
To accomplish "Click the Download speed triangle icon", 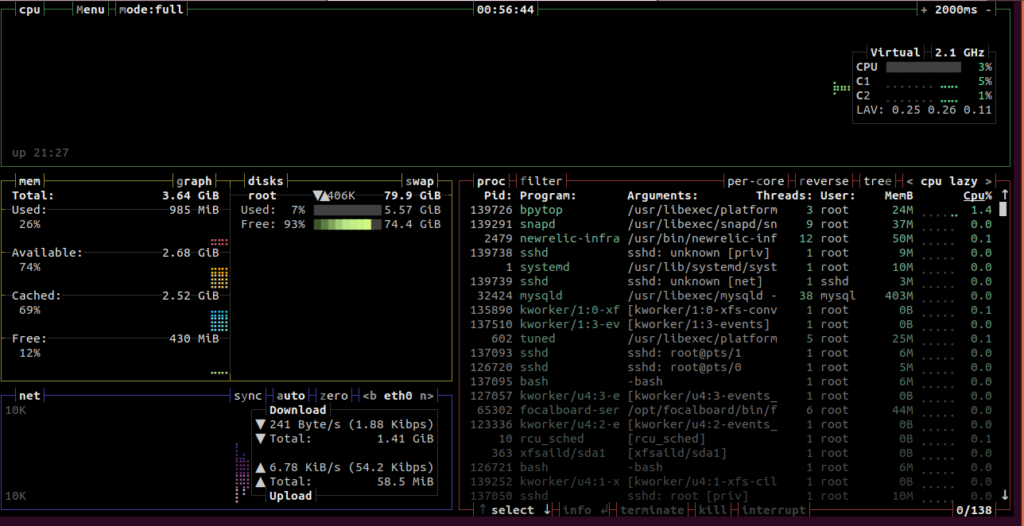I will tap(260, 425).
